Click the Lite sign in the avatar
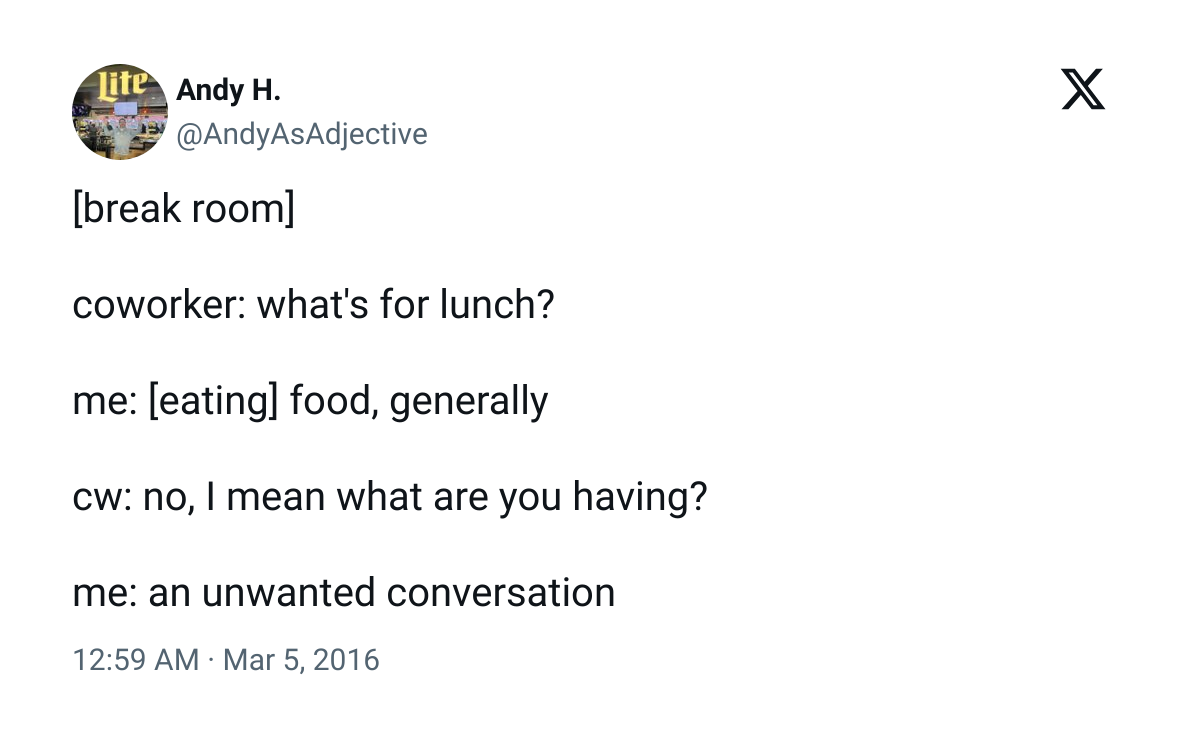Screen dimensions: 1180x744 tap(128, 82)
